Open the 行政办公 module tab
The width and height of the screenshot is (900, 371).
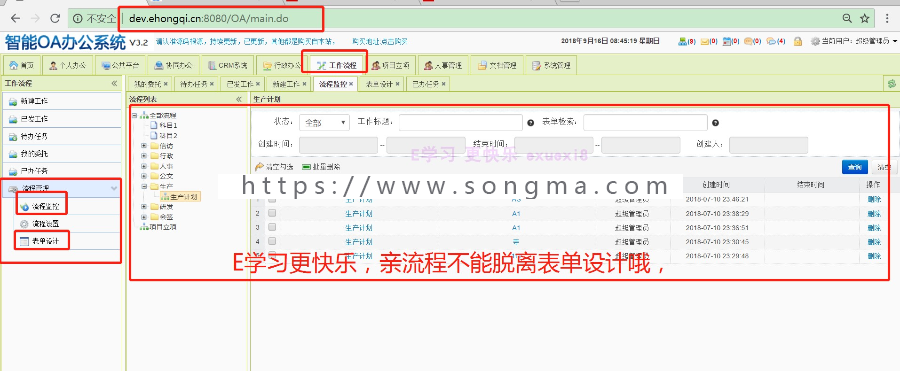(280, 65)
